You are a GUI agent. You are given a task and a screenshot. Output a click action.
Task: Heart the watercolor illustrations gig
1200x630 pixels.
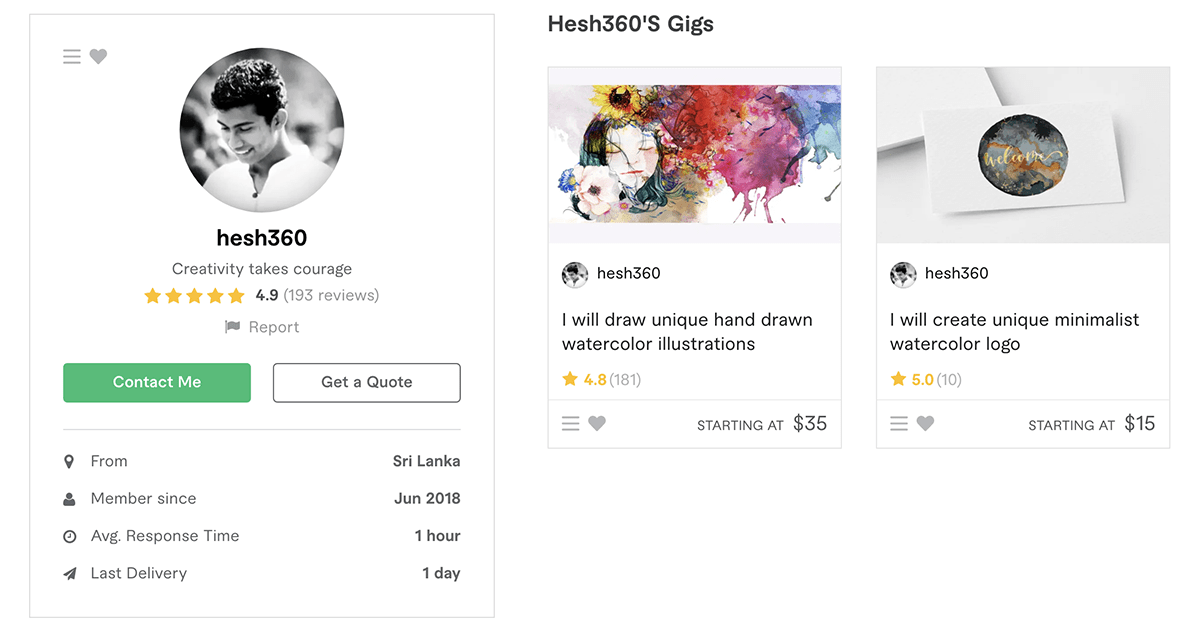pyautogui.click(x=597, y=424)
